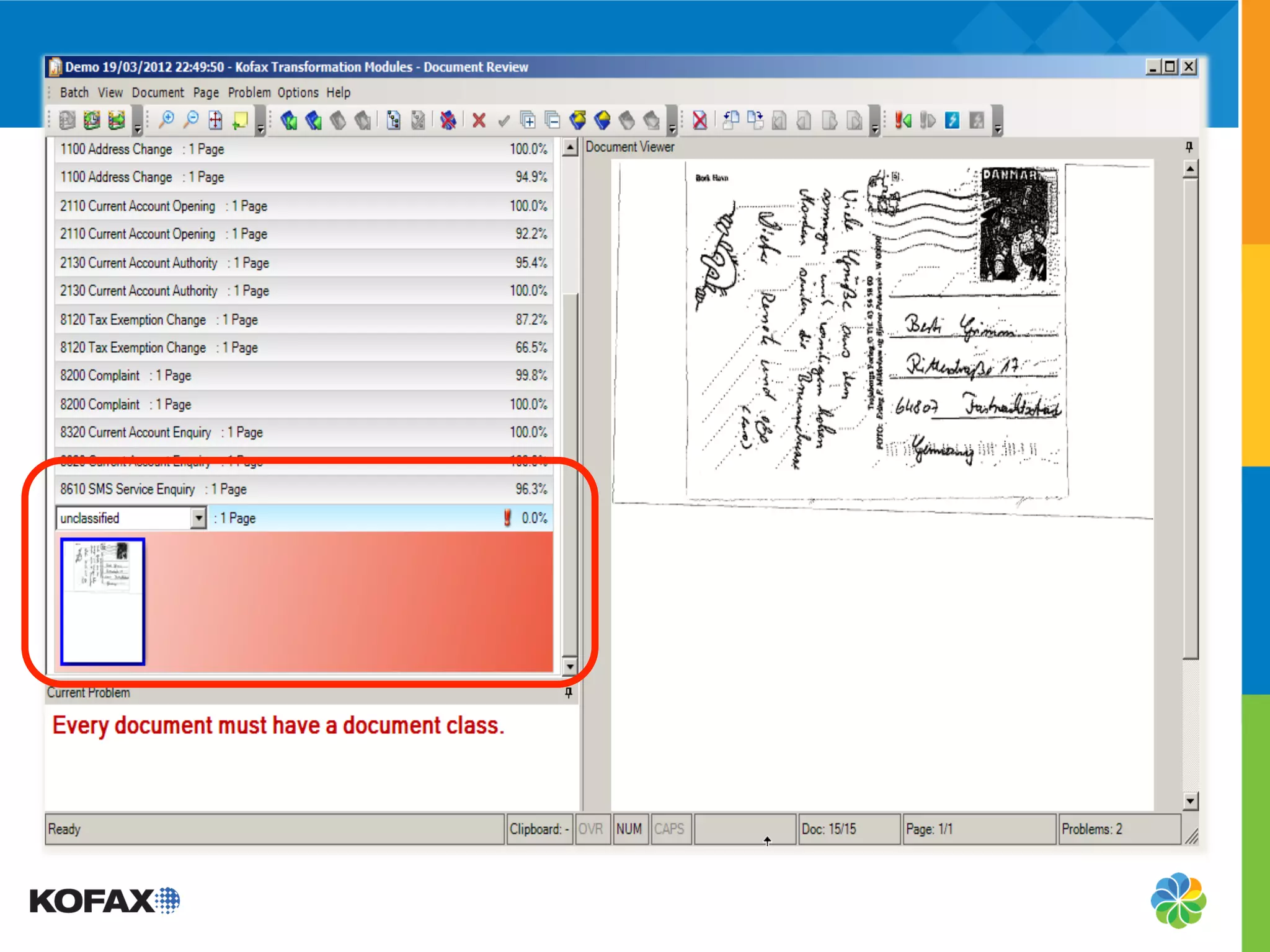Image resolution: width=1270 pixels, height=952 pixels.
Task: Click the Zoom In magnifier icon
Action: click(x=166, y=120)
